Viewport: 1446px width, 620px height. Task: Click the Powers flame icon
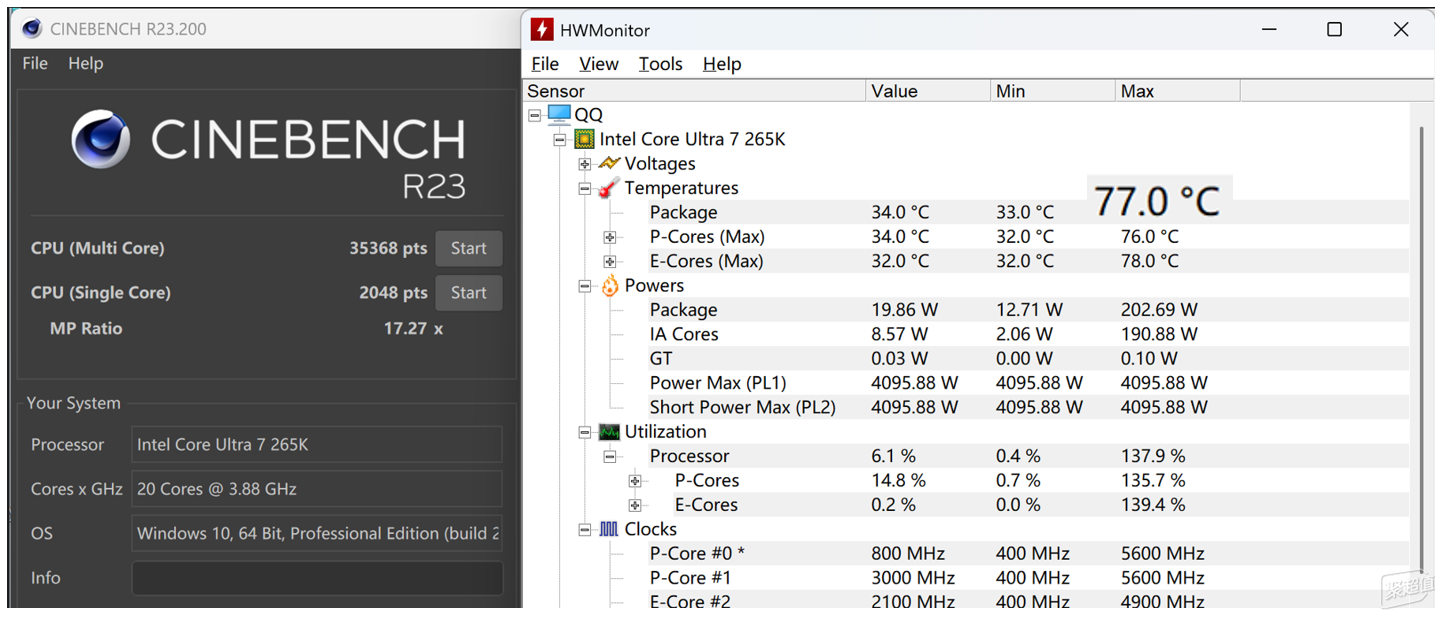(x=609, y=286)
